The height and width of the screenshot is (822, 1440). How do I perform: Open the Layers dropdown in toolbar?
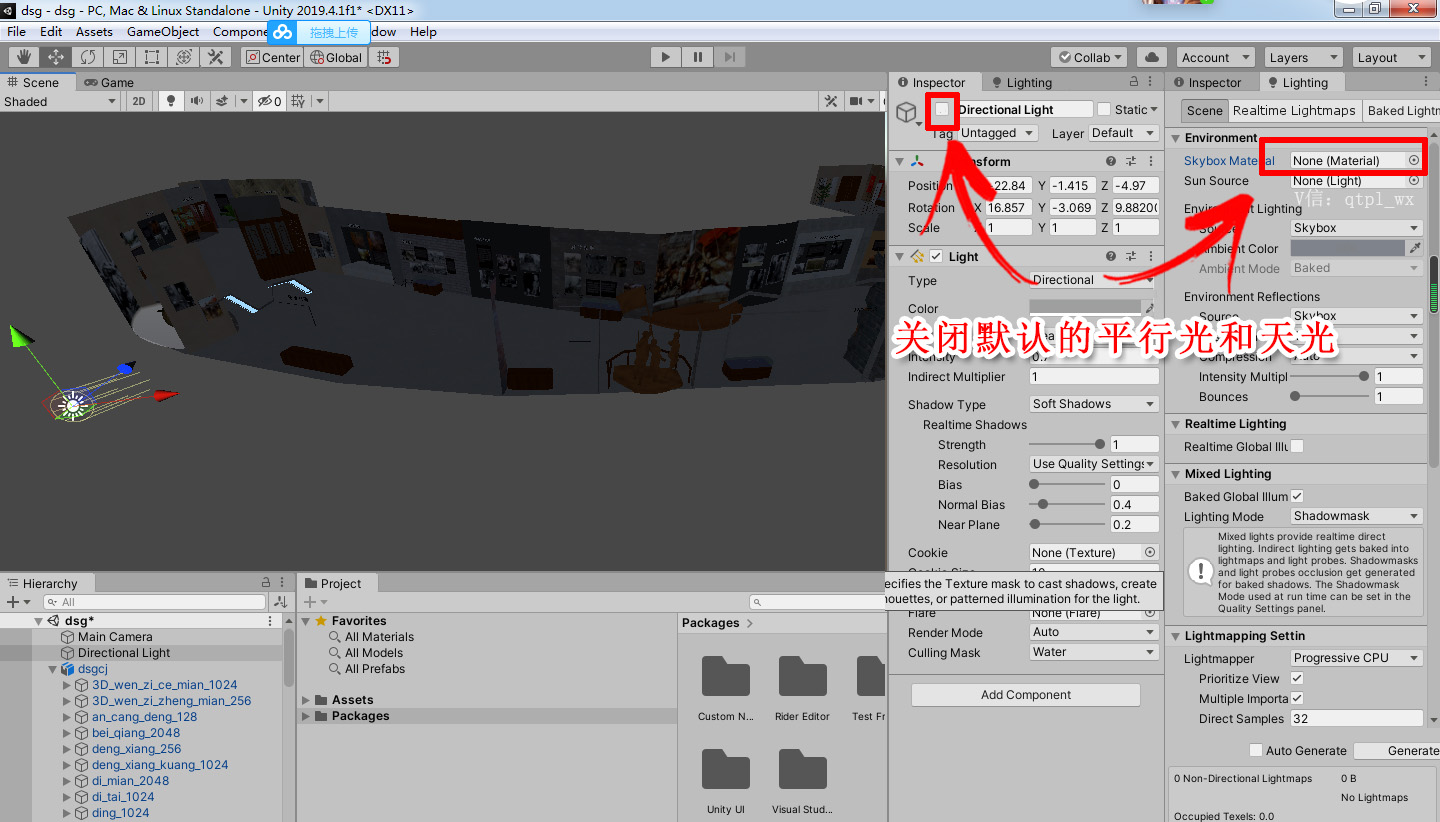point(1302,57)
